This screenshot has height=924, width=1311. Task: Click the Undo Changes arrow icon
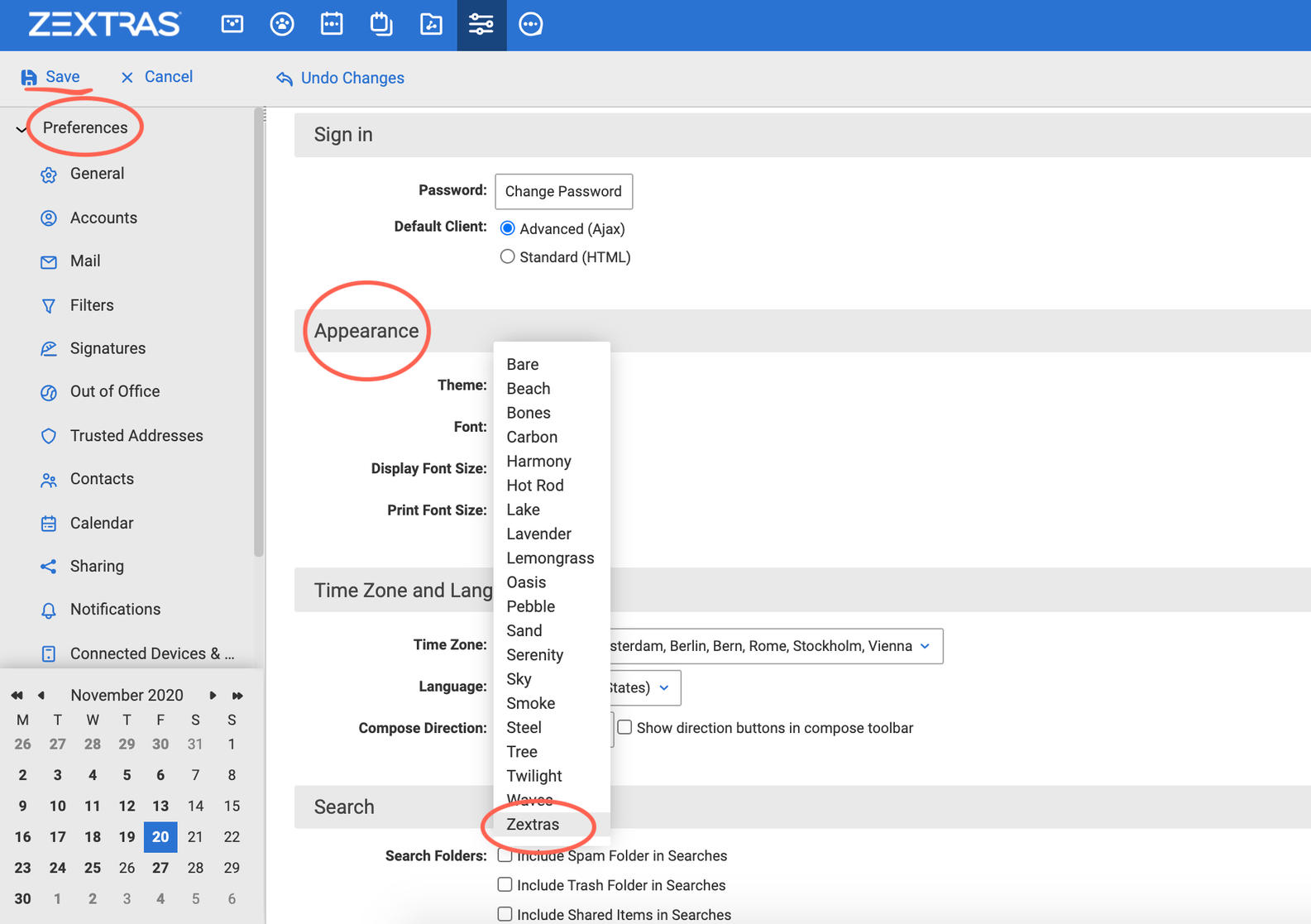tap(285, 78)
